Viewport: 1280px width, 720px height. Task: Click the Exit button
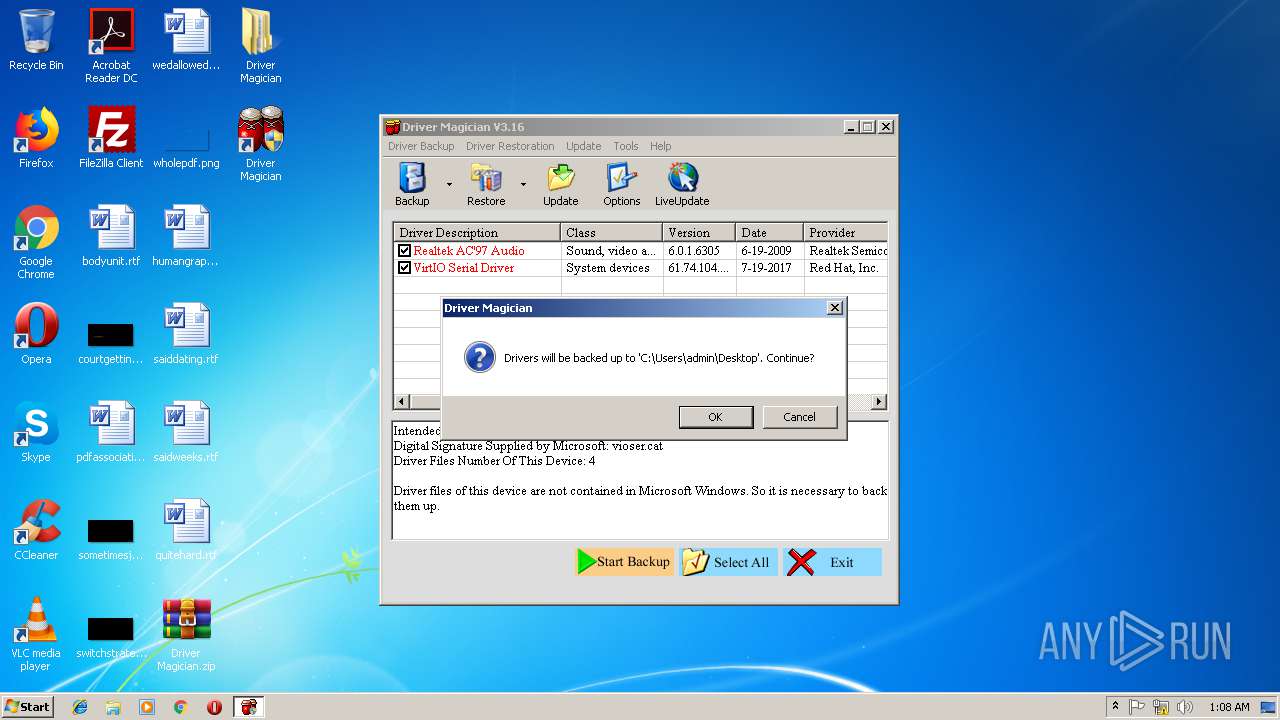(x=832, y=562)
